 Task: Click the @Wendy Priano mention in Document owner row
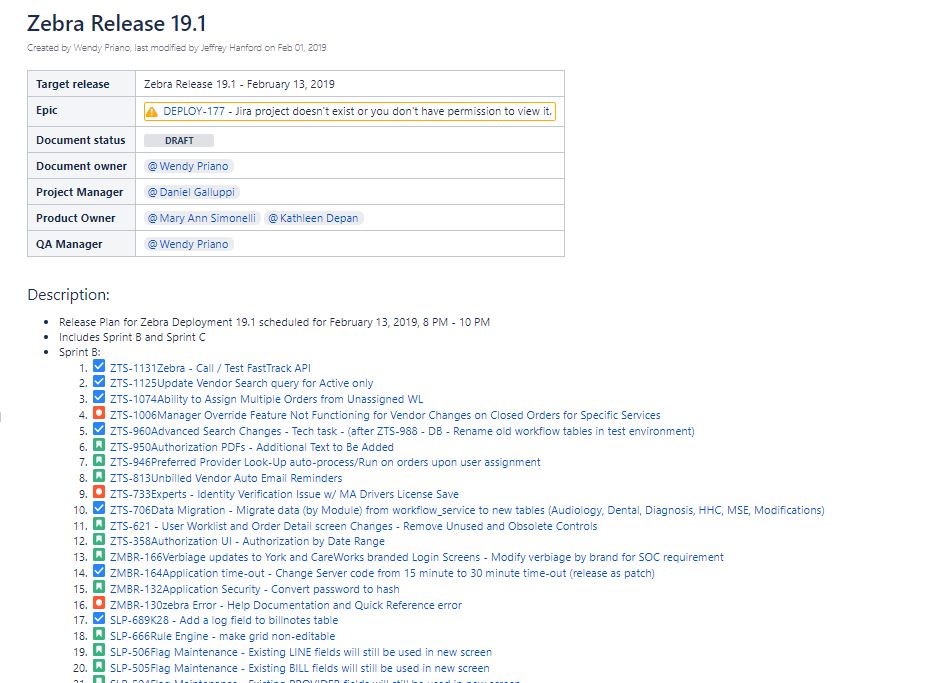(188, 166)
